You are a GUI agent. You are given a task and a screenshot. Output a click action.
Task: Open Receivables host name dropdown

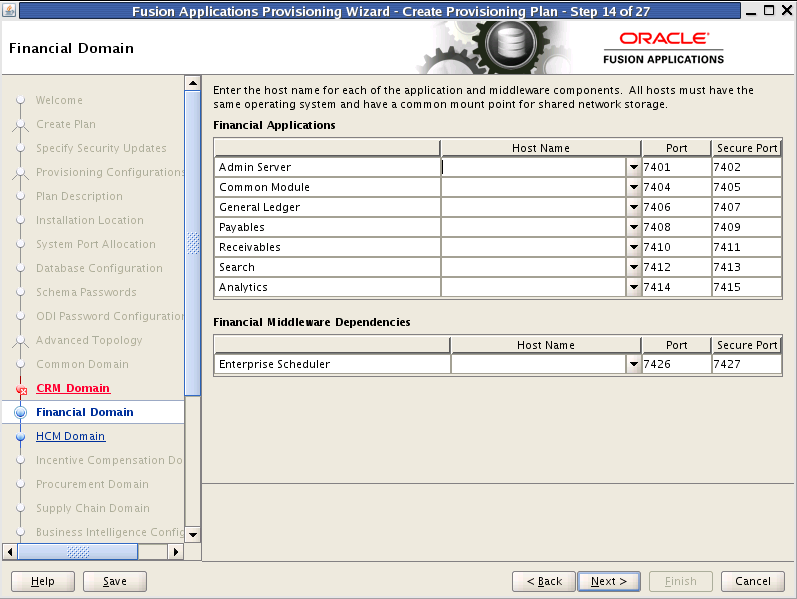coord(633,247)
